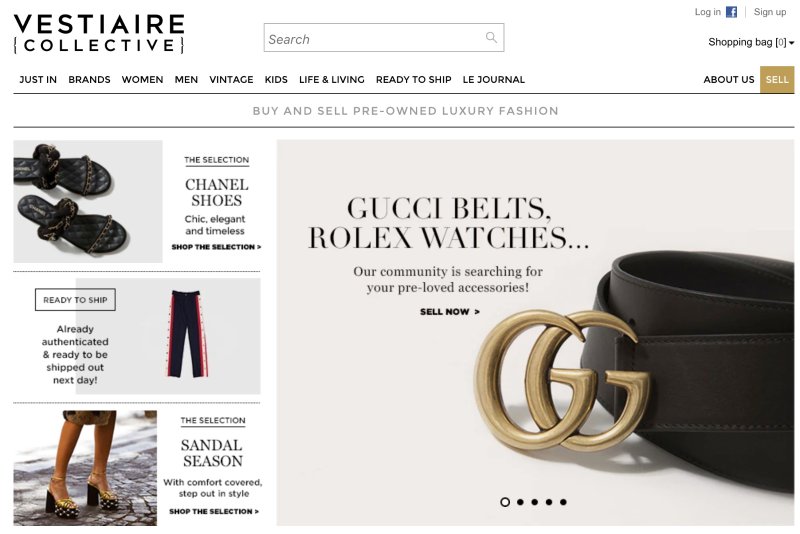Go to LE JOURNAL section
The width and height of the screenshot is (800, 534).
point(493,80)
